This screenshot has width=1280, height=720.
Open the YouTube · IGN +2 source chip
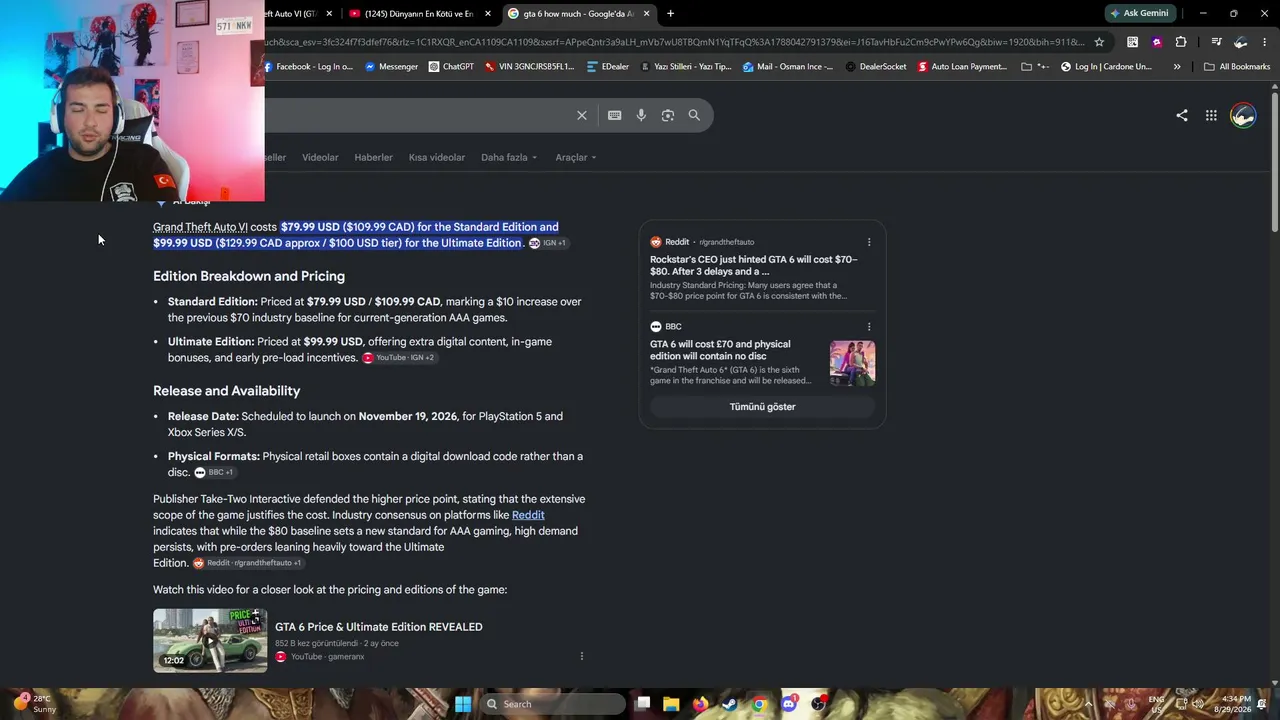(398, 358)
